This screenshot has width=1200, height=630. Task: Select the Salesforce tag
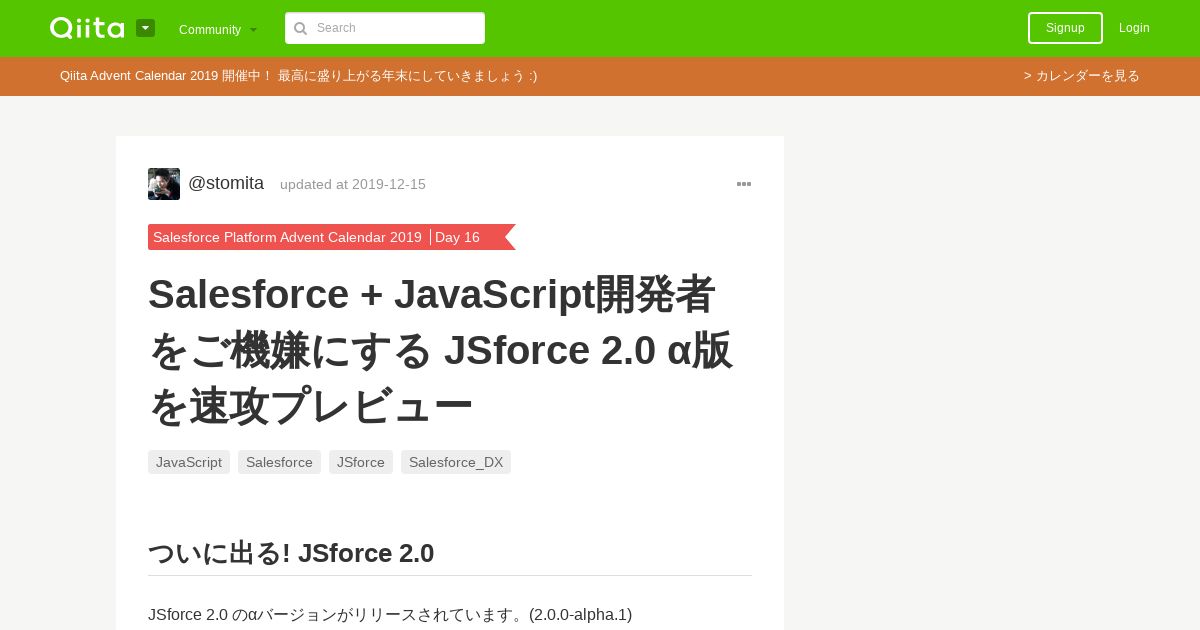click(279, 462)
